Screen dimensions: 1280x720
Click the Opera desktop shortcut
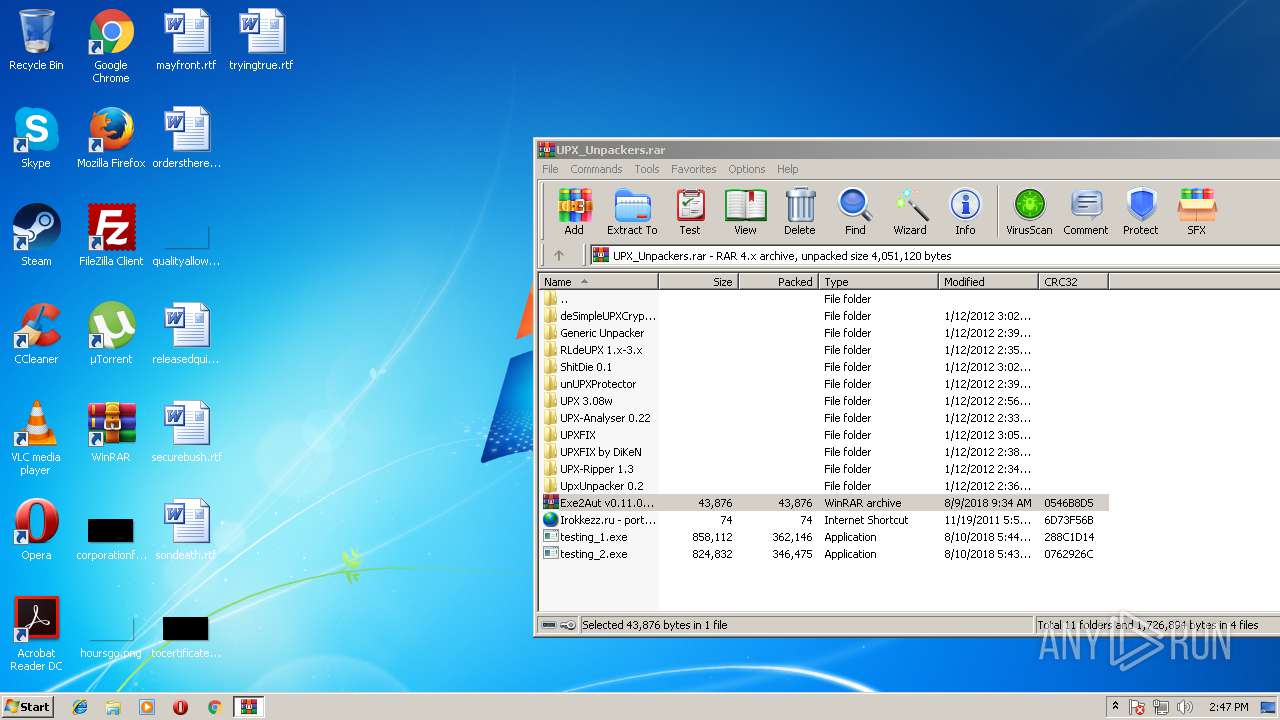[x=36, y=530]
